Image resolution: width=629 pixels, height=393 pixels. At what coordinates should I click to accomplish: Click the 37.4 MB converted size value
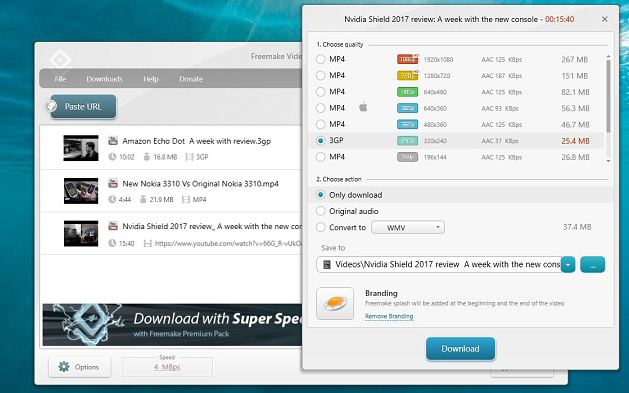point(577,227)
